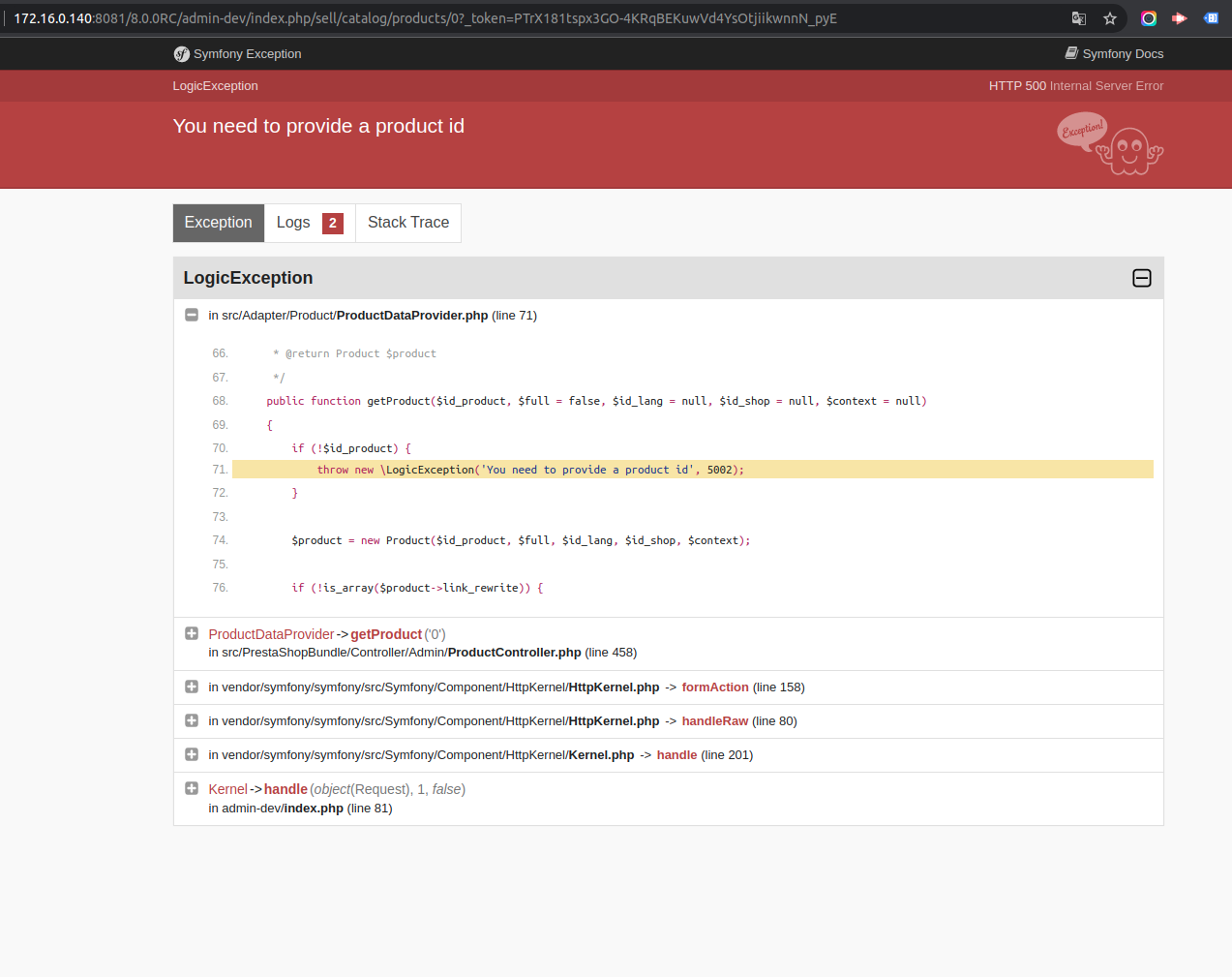
Task: Follow the formAction link
Action: (715, 687)
